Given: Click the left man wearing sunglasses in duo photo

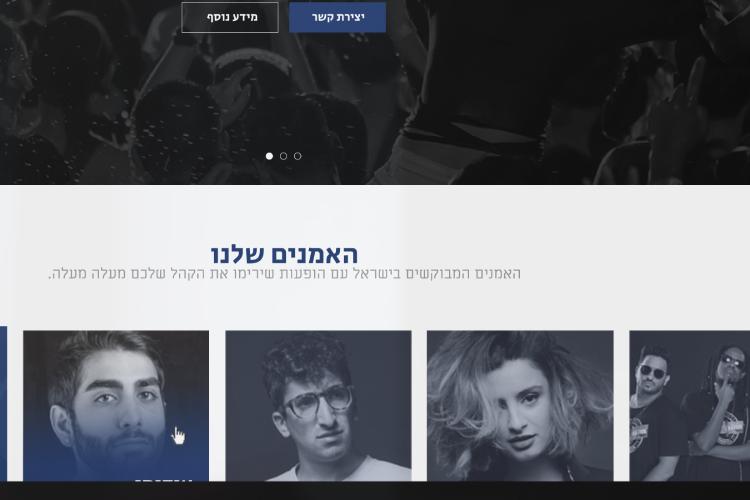Looking at the screenshot, I should click(654, 411).
